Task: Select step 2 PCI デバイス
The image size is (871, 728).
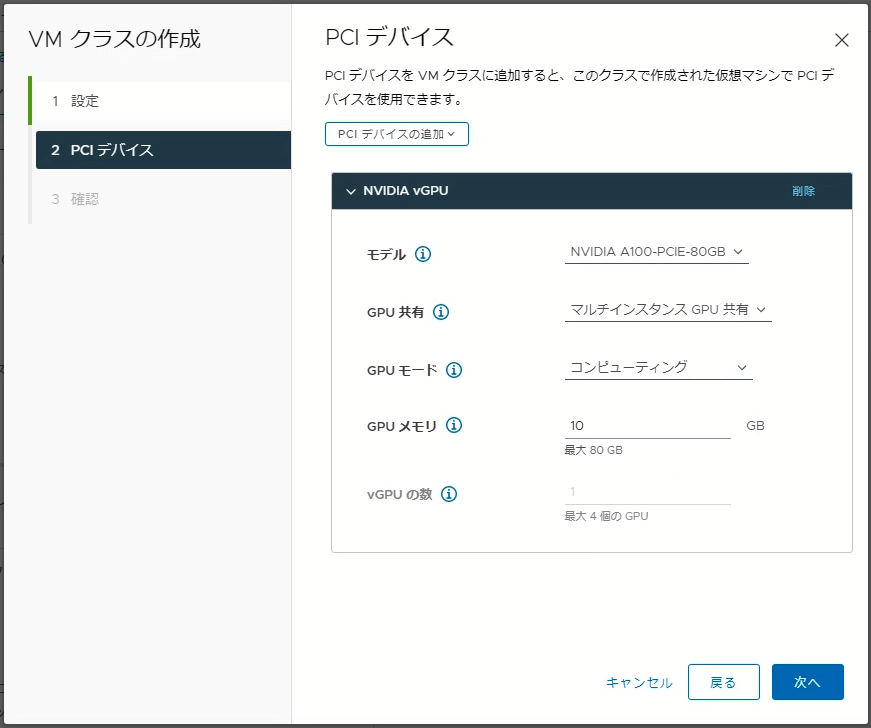Action: click(163, 150)
